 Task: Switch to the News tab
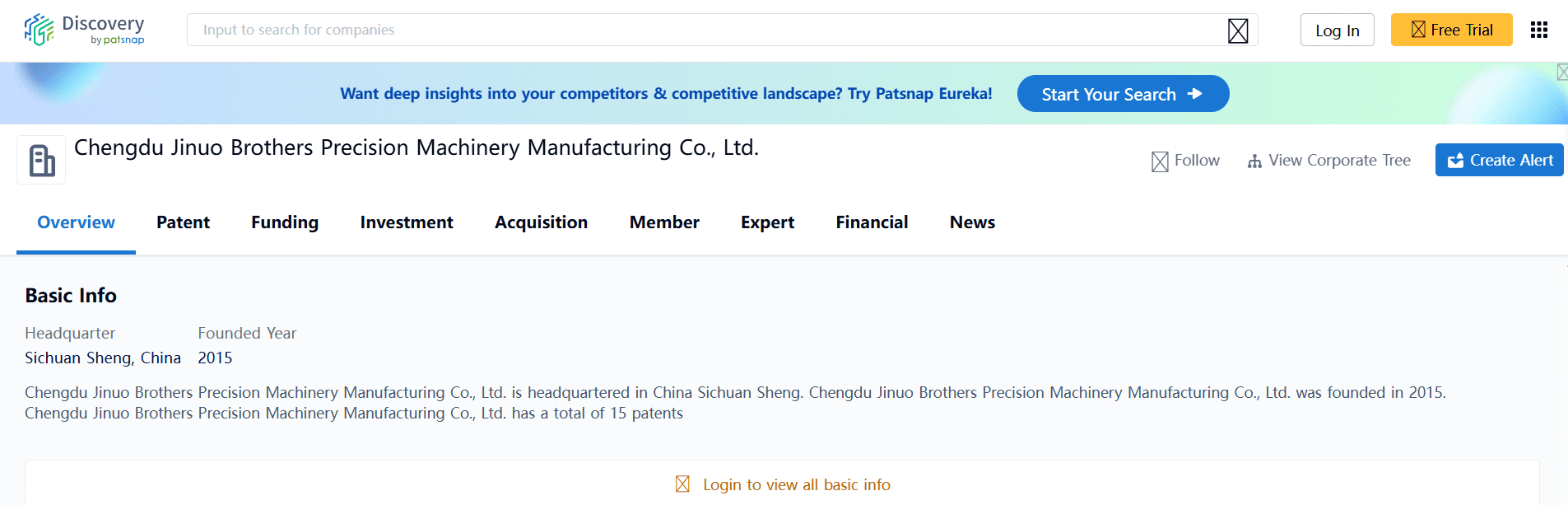[x=972, y=222]
